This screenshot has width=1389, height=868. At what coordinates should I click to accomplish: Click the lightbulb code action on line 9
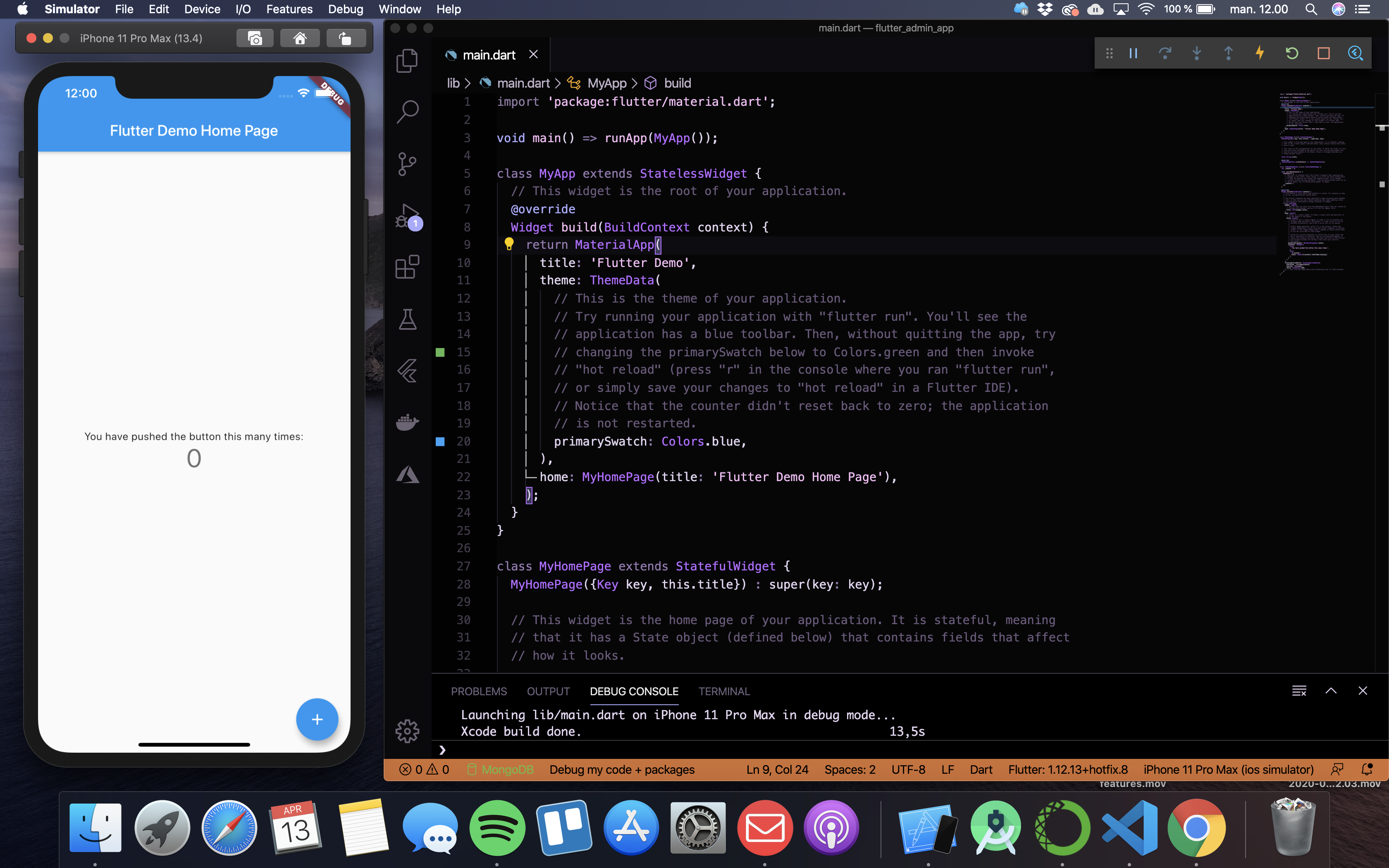pyautogui.click(x=508, y=244)
